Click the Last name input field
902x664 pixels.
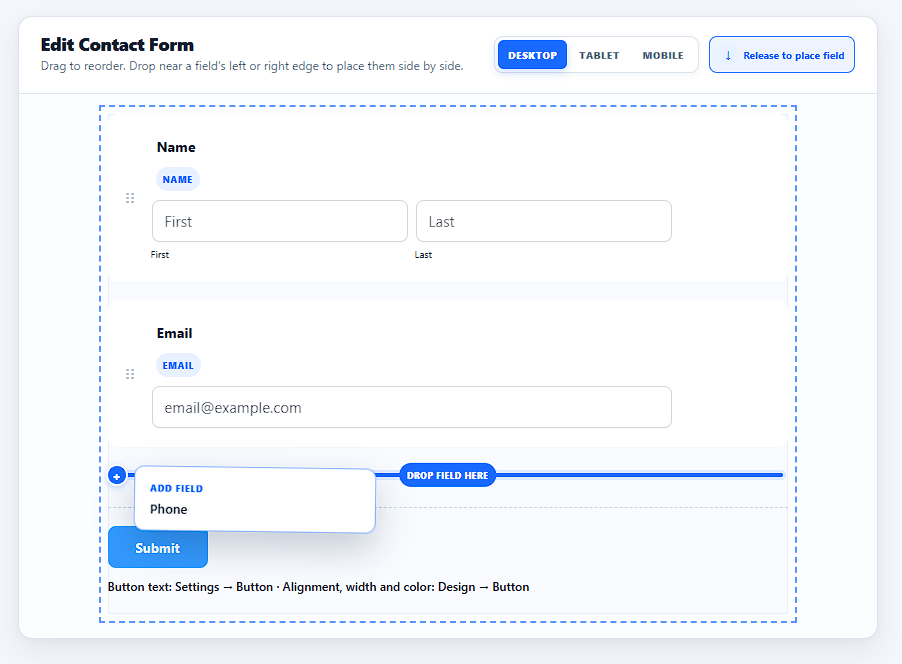coord(544,221)
